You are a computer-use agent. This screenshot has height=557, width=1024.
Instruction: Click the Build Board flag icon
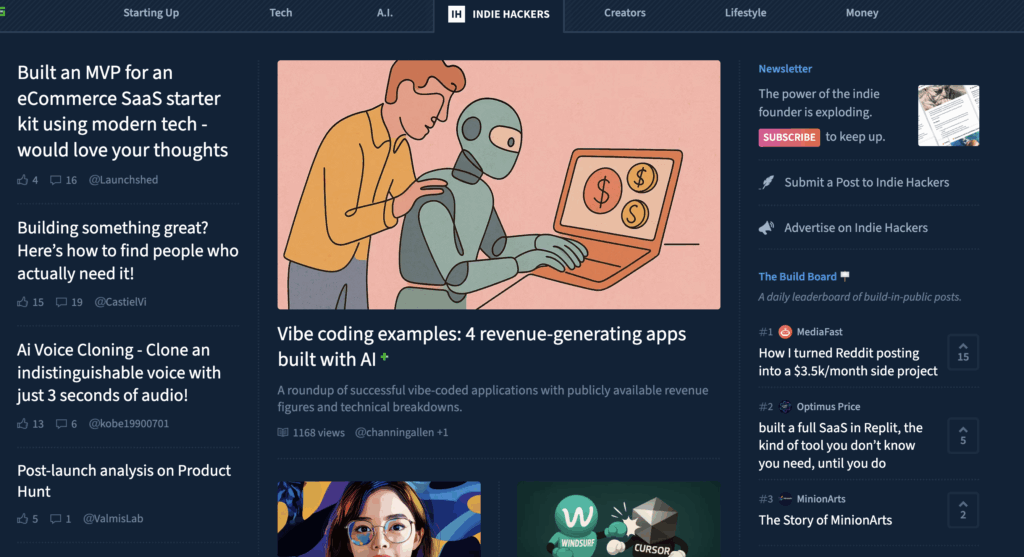coord(845,276)
